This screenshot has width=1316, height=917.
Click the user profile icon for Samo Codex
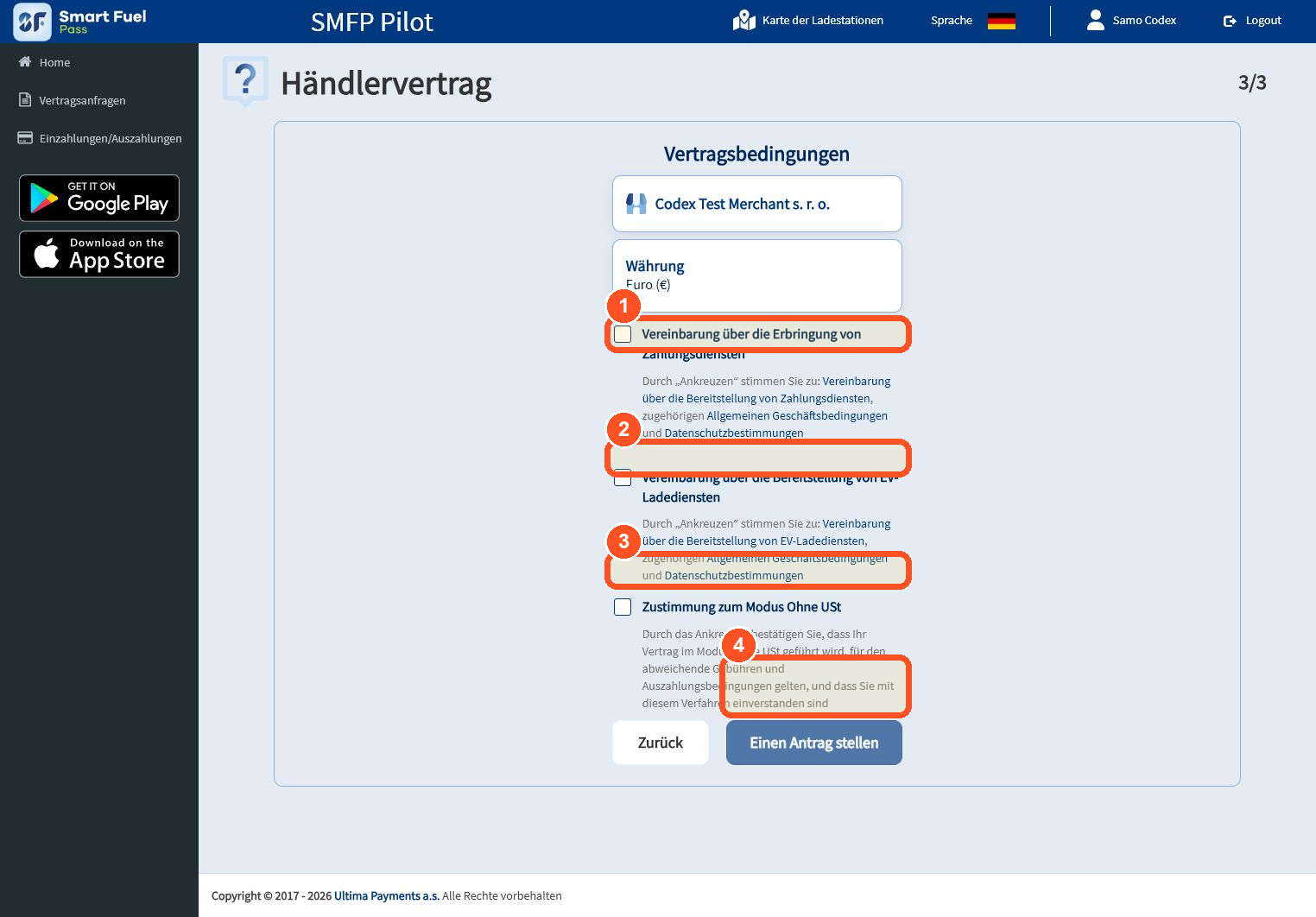1095,20
